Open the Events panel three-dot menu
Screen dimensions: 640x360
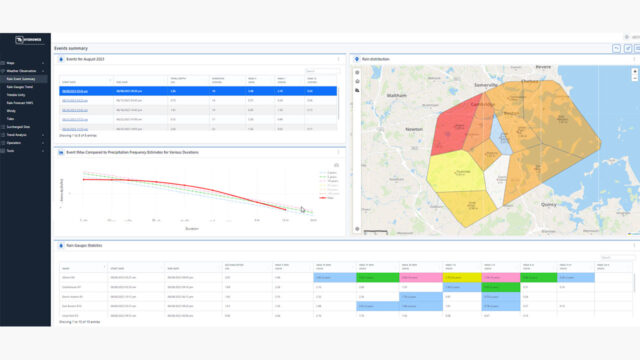[x=338, y=59]
